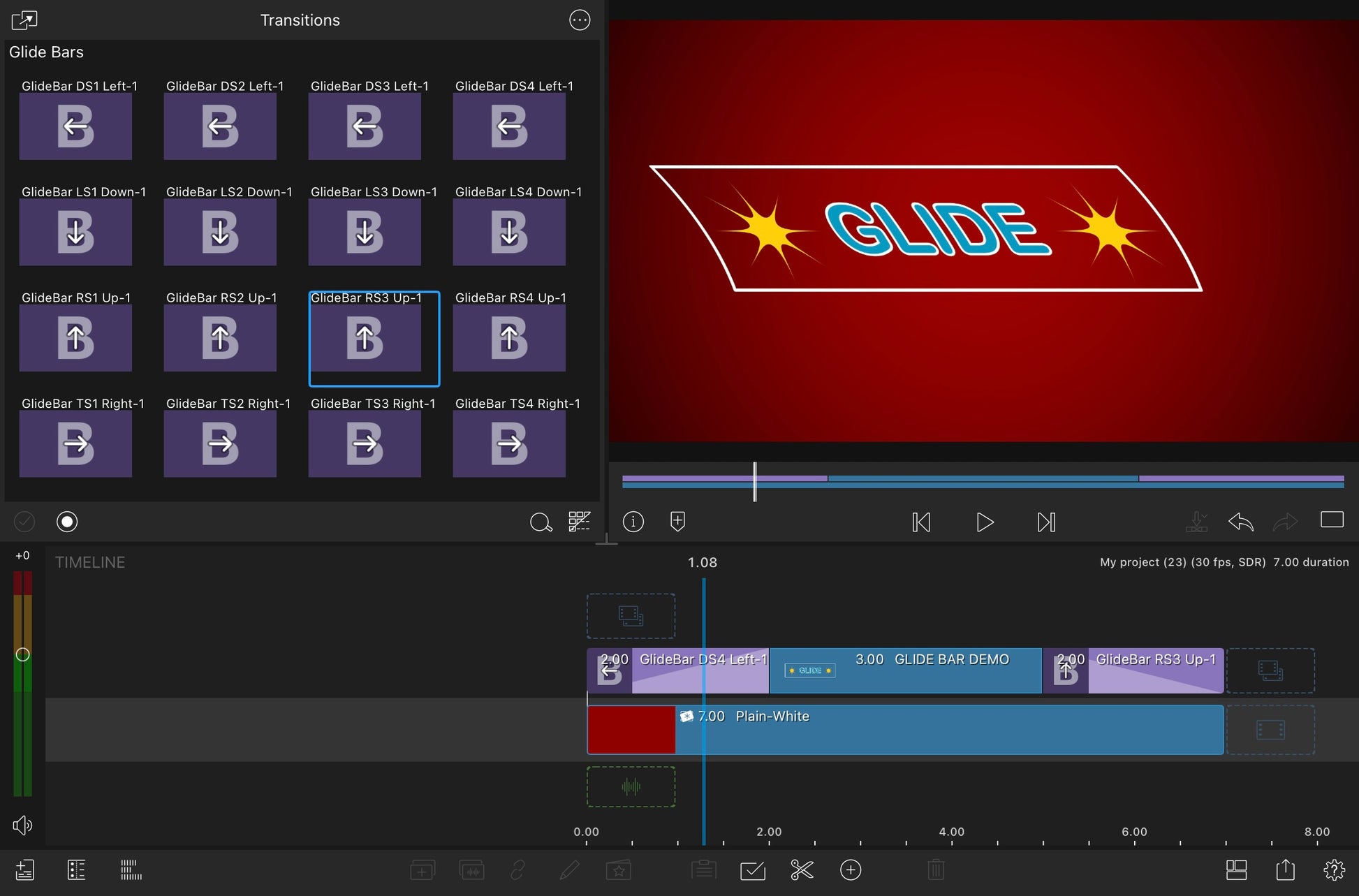Select GlideBar TS4 Right-1 transition
Screen dimensions: 1359x896
pos(509,443)
